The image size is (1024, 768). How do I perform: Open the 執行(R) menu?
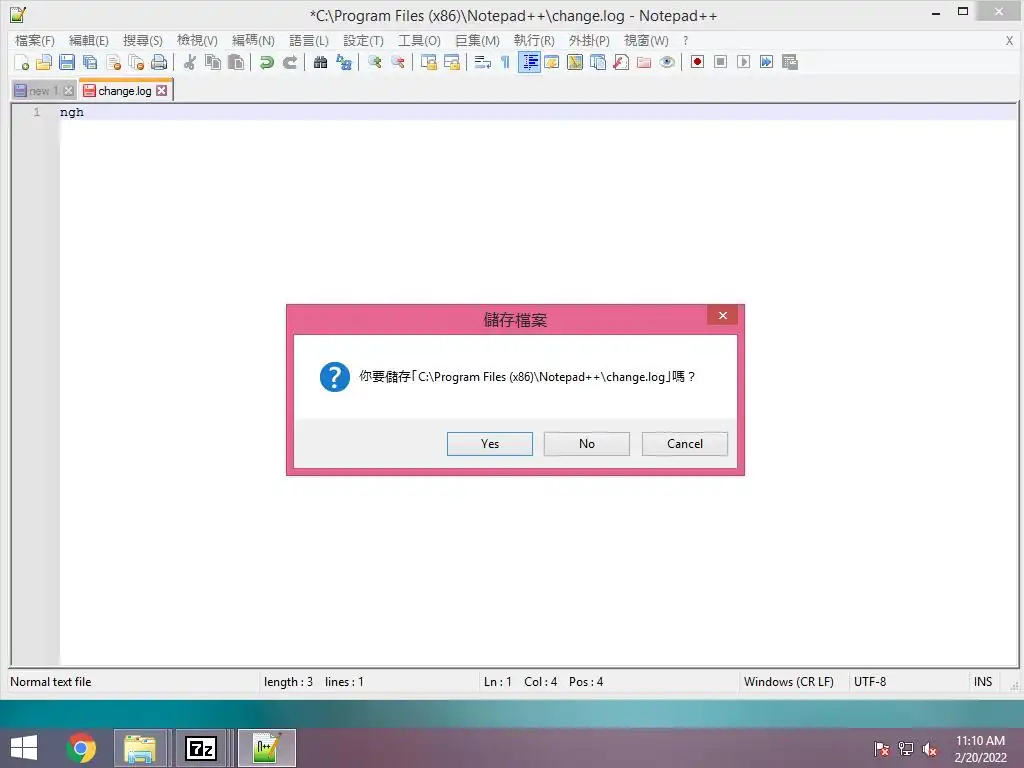coord(534,40)
